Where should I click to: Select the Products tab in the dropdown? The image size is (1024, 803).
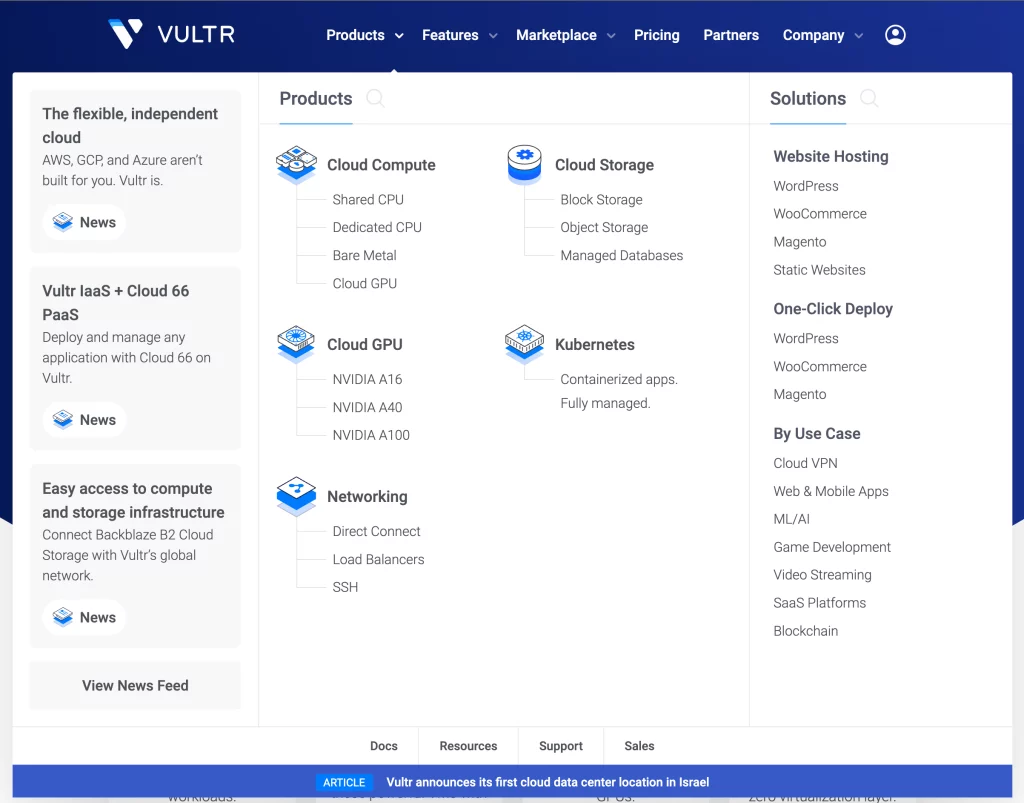pyautogui.click(x=316, y=99)
